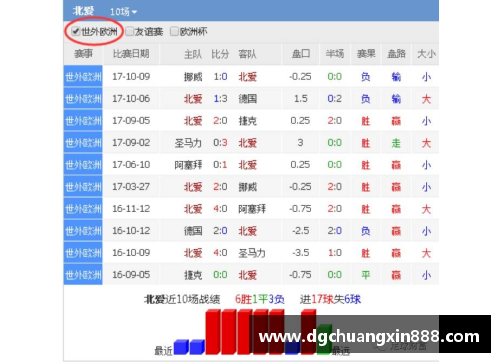500x362 pixels.
Task: Tick the 欧洲杯 checkbox
Action: coord(174,32)
